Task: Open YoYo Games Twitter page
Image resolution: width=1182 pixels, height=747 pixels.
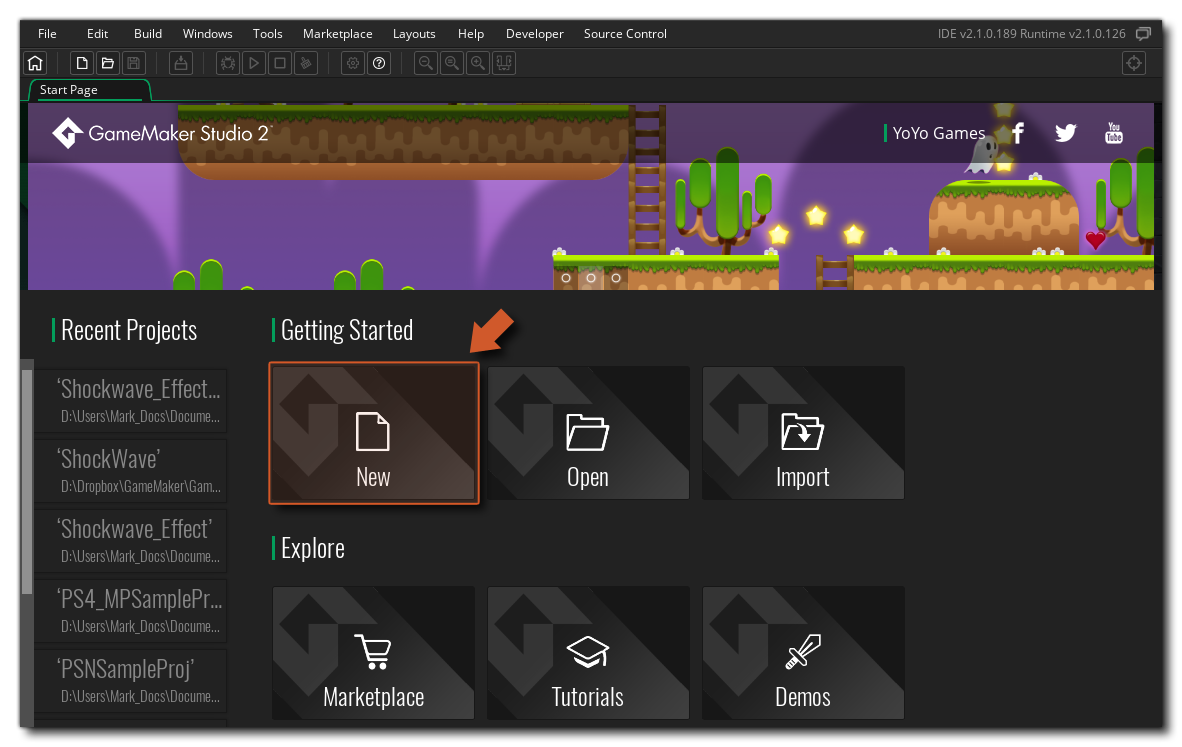Action: (x=1066, y=133)
